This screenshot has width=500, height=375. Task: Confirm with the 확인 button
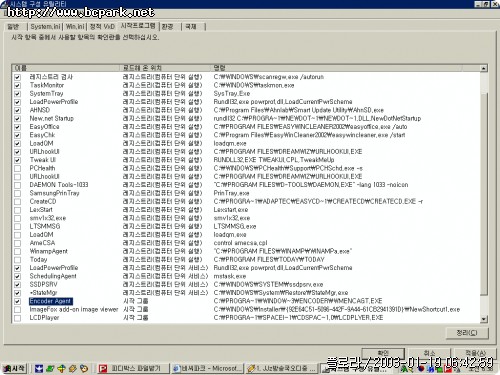[x=383, y=353]
